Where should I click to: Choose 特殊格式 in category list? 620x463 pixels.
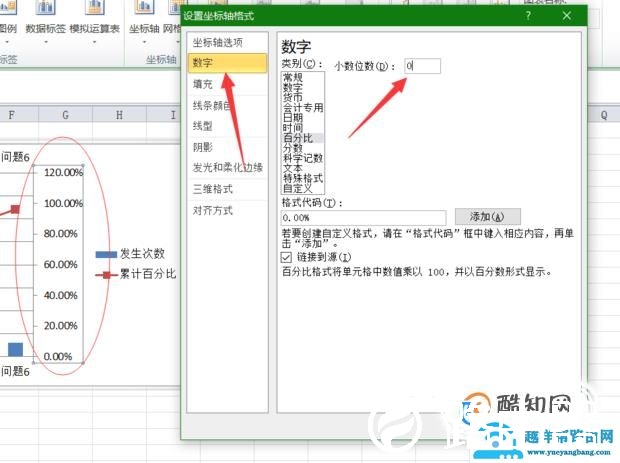(x=303, y=178)
